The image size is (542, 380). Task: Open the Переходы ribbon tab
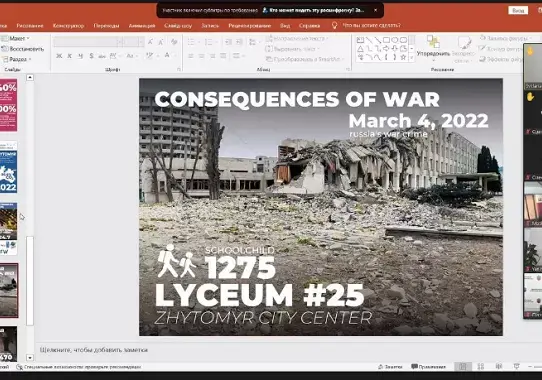coord(106,26)
